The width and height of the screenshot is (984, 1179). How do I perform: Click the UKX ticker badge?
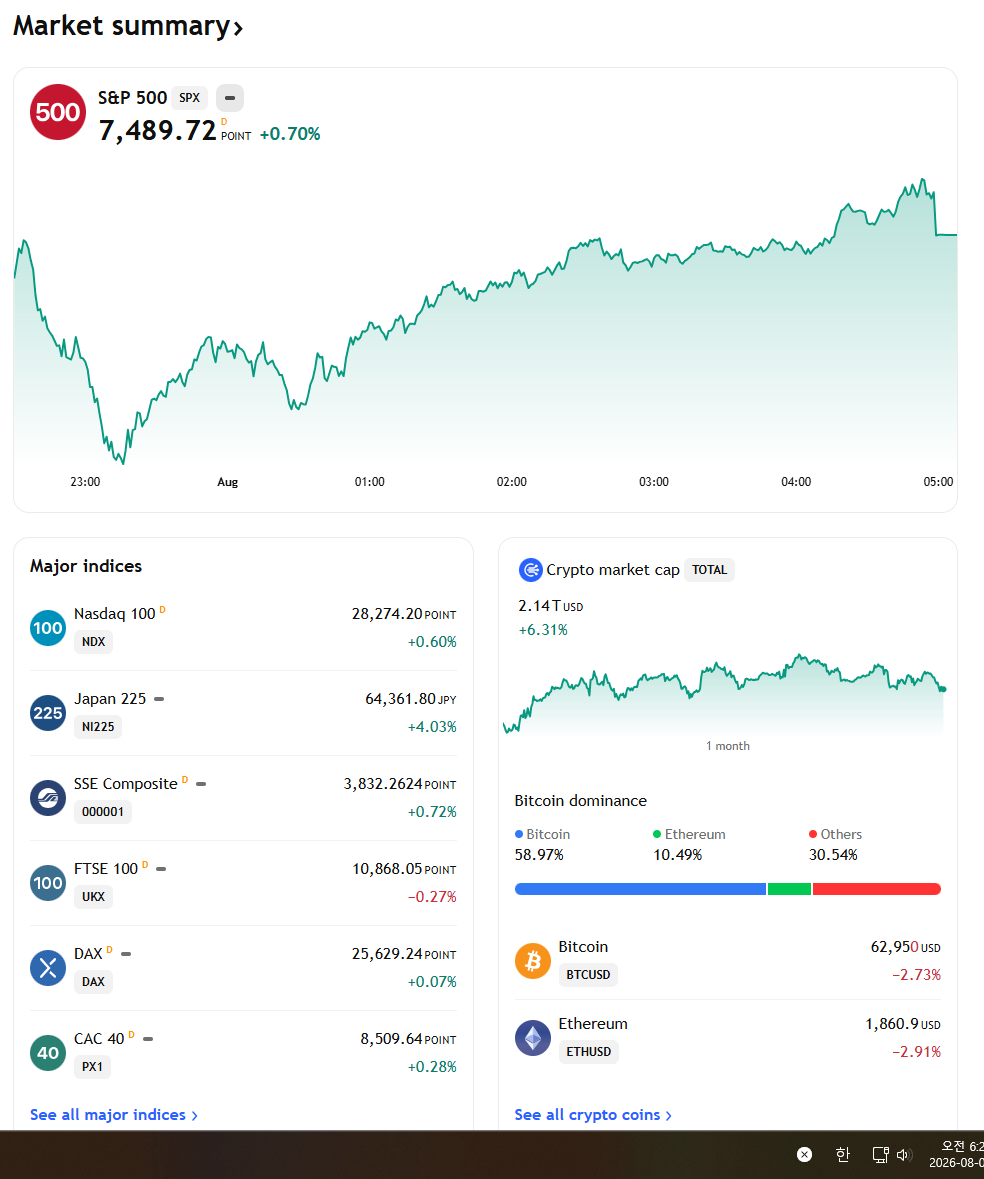93,897
